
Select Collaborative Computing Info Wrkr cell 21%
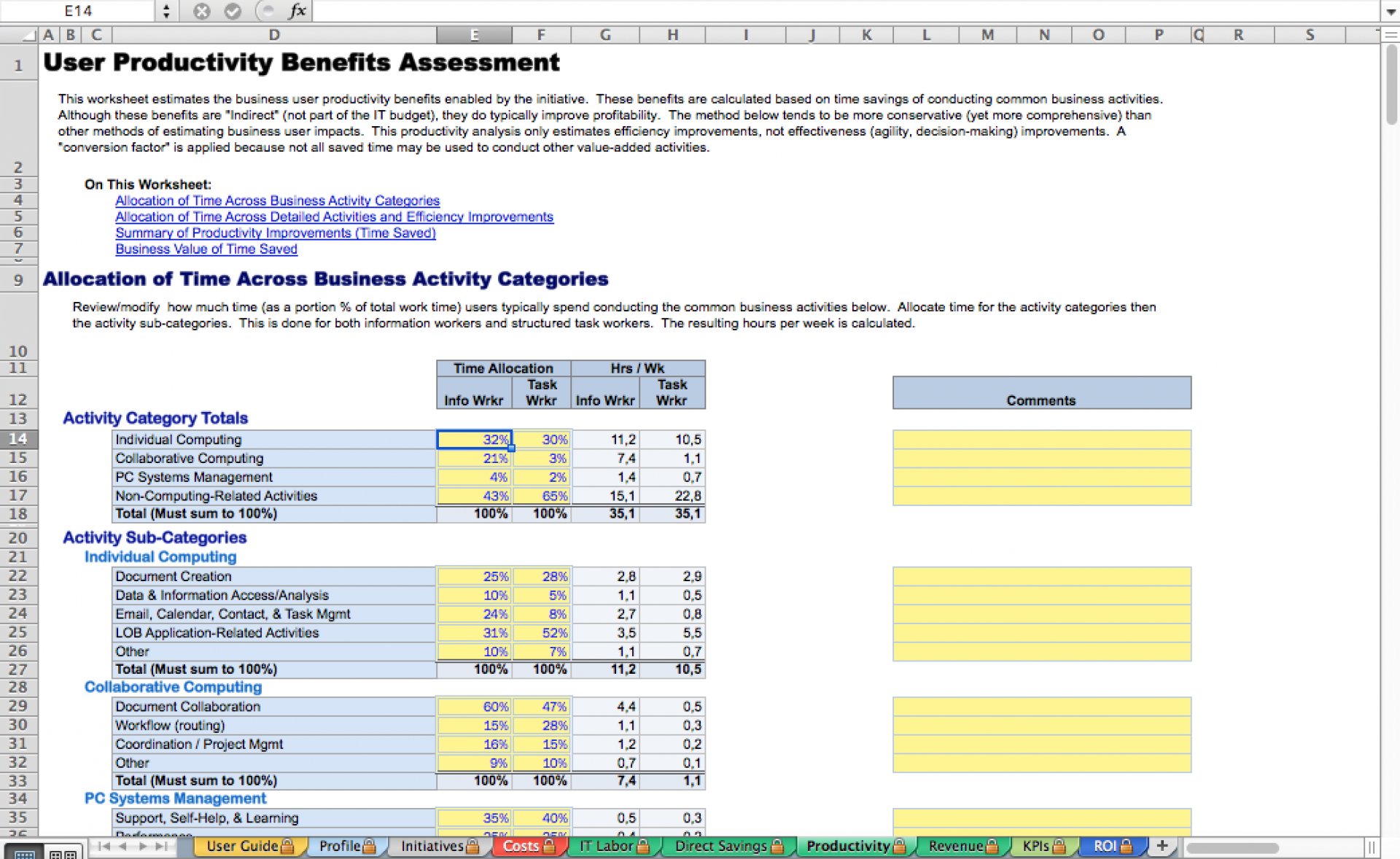coord(474,459)
